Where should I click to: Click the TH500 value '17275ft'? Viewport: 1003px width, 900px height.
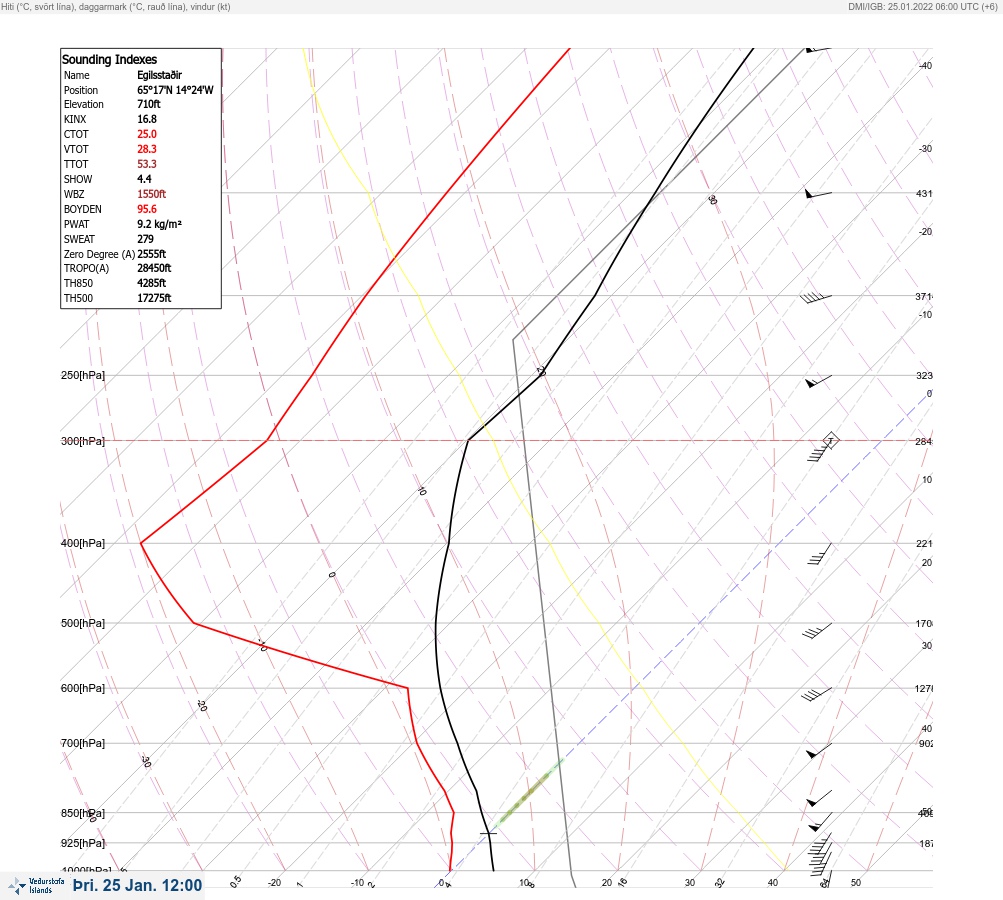pos(154,298)
